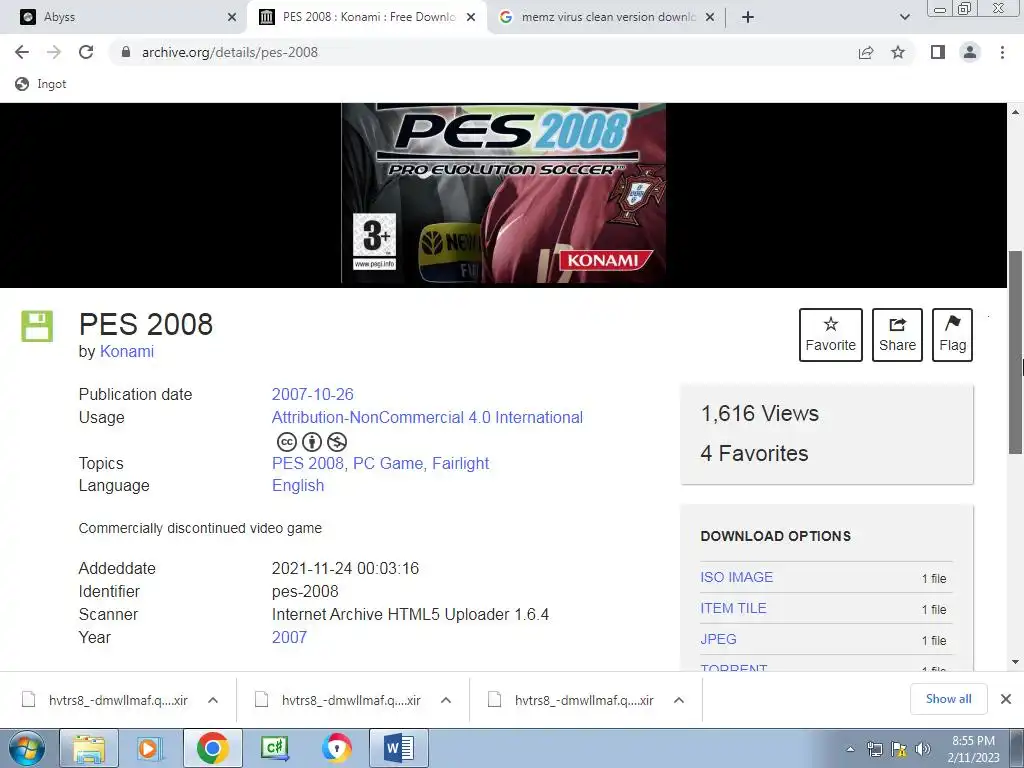Click the address bar URL
This screenshot has width=1024, height=768.
tap(230, 52)
